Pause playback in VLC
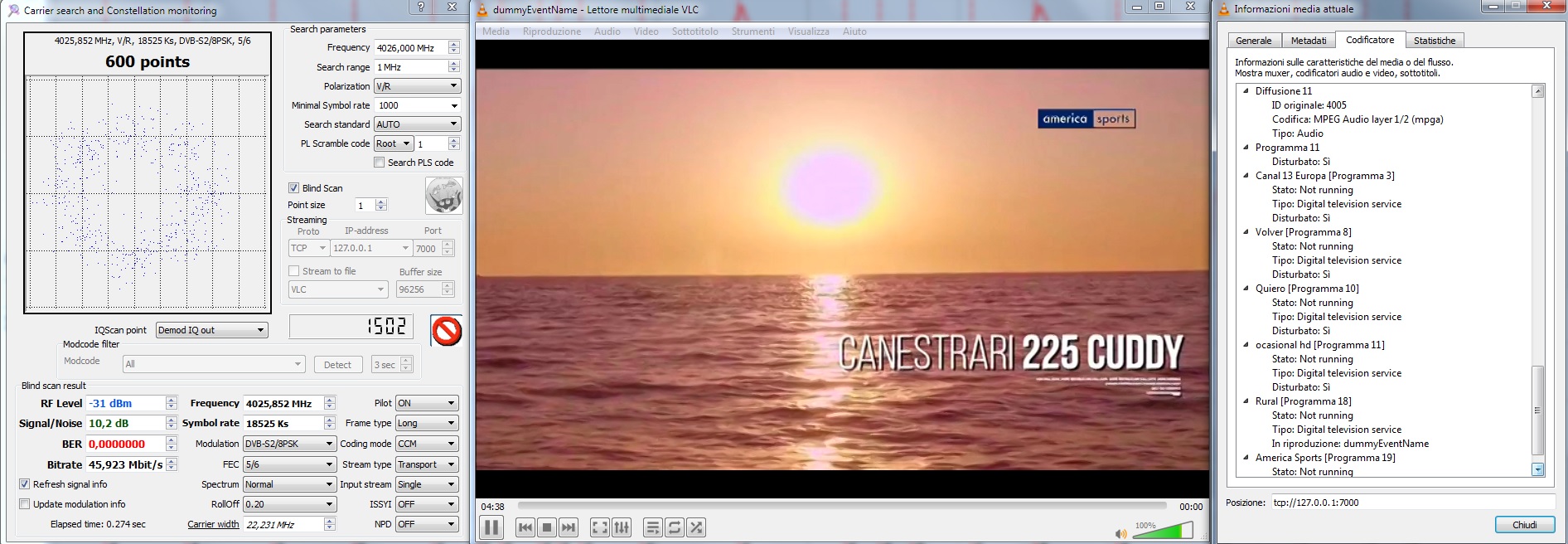This screenshot has height=544, width=1568. (x=491, y=527)
